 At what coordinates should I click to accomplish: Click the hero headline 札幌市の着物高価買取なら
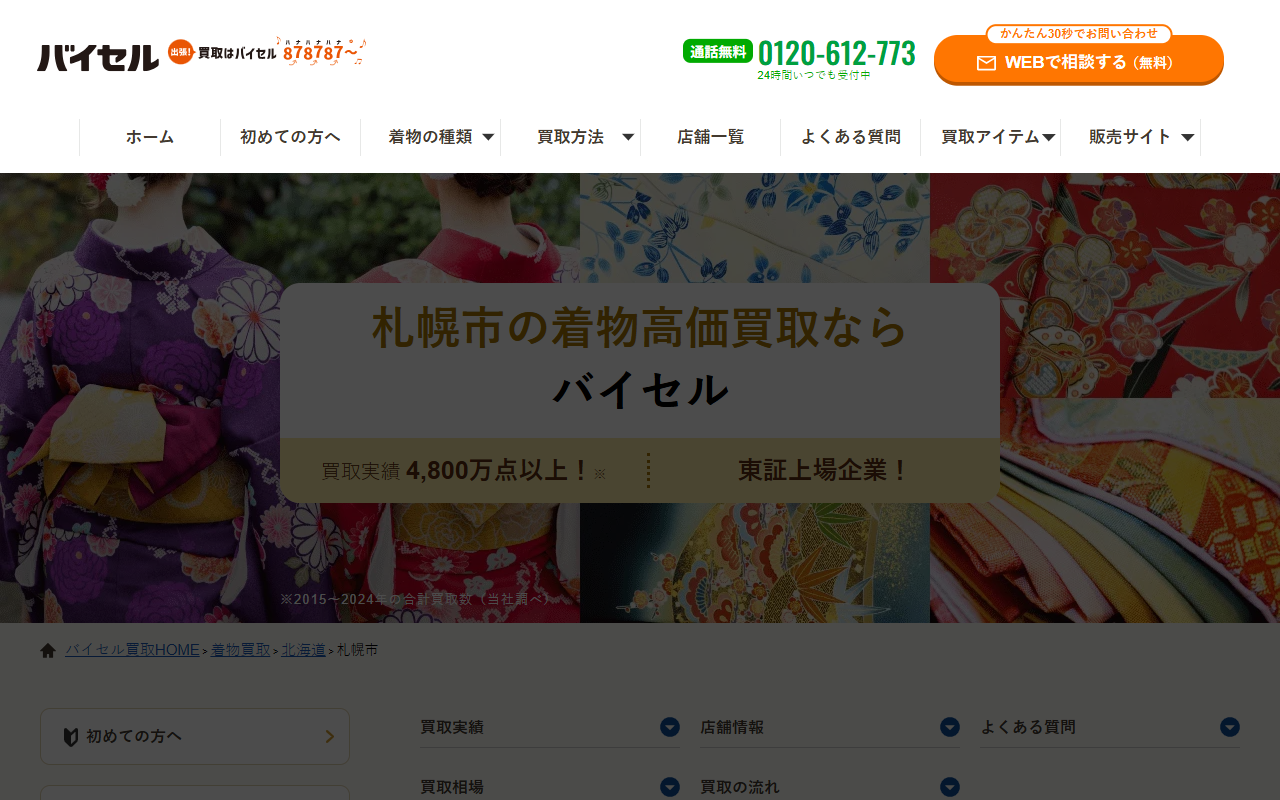coord(640,327)
